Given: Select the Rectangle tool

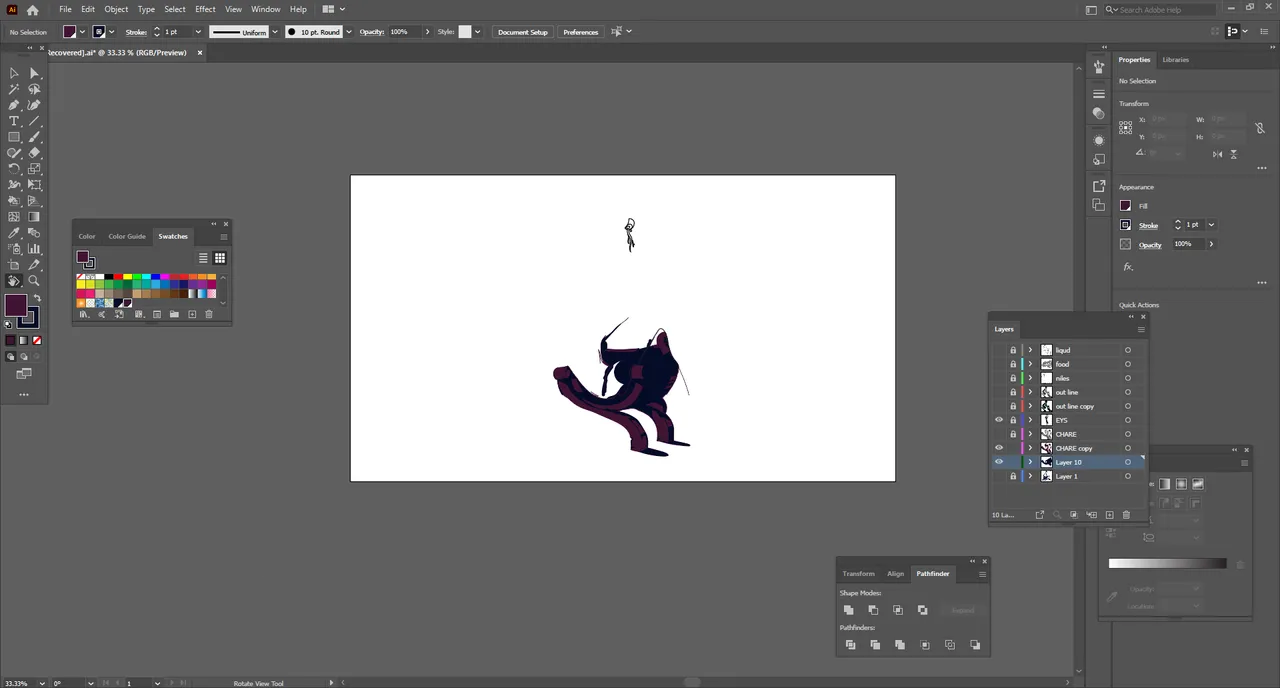Looking at the screenshot, I should (x=14, y=137).
